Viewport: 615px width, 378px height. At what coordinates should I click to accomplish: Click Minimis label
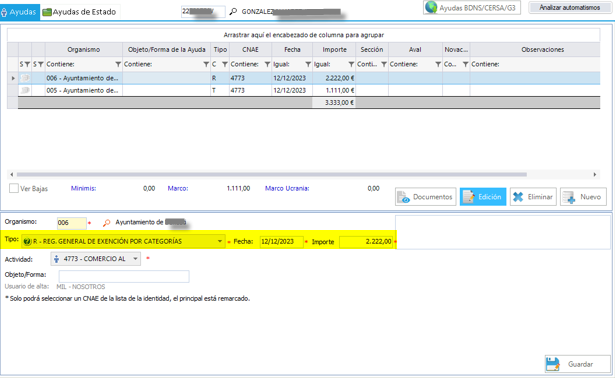[x=83, y=188]
